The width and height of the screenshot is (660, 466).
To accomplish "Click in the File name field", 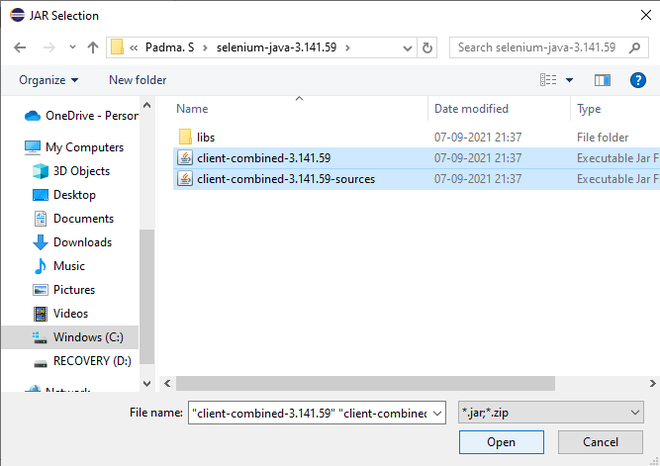I will [309, 413].
